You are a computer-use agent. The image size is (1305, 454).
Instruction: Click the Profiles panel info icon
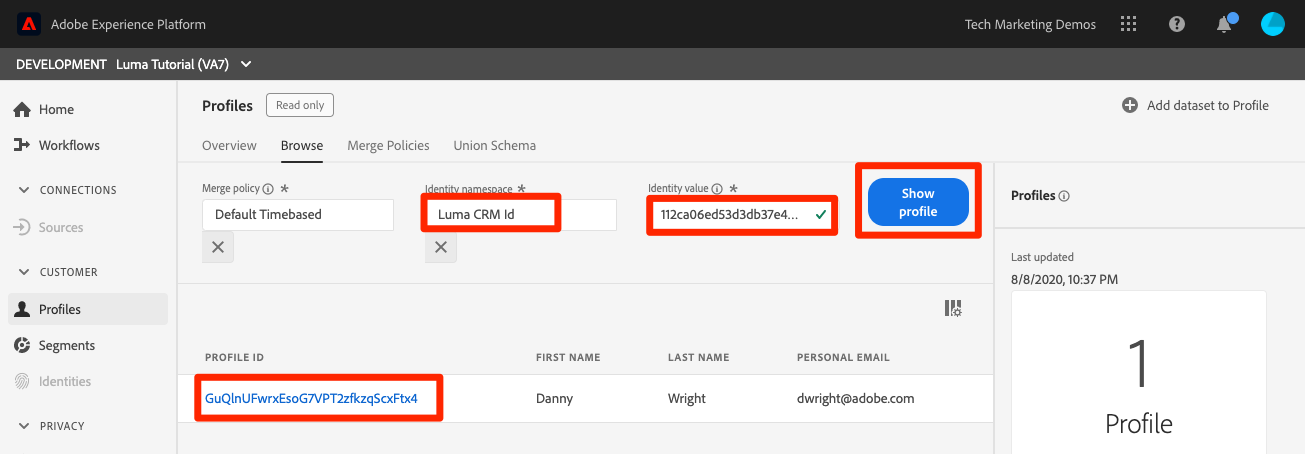pyautogui.click(x=1064, y=196)
